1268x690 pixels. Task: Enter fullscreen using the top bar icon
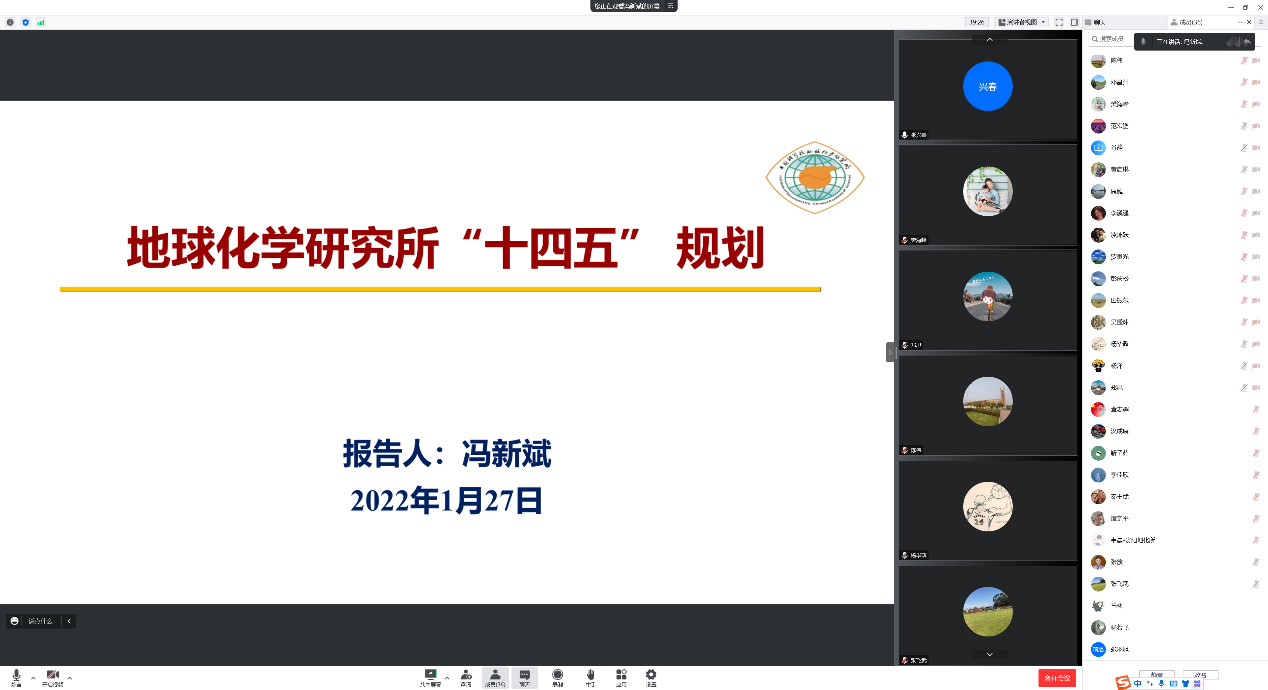click(1059, 21)
